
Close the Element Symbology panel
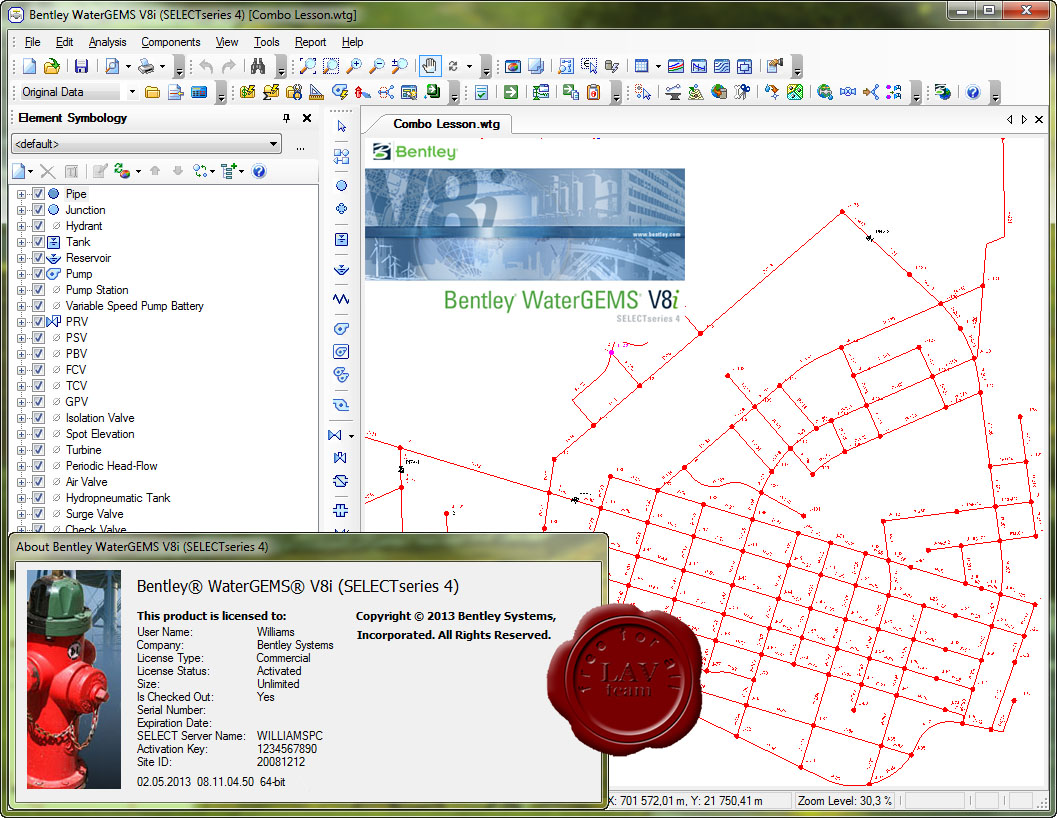click(x=307, y=118)
